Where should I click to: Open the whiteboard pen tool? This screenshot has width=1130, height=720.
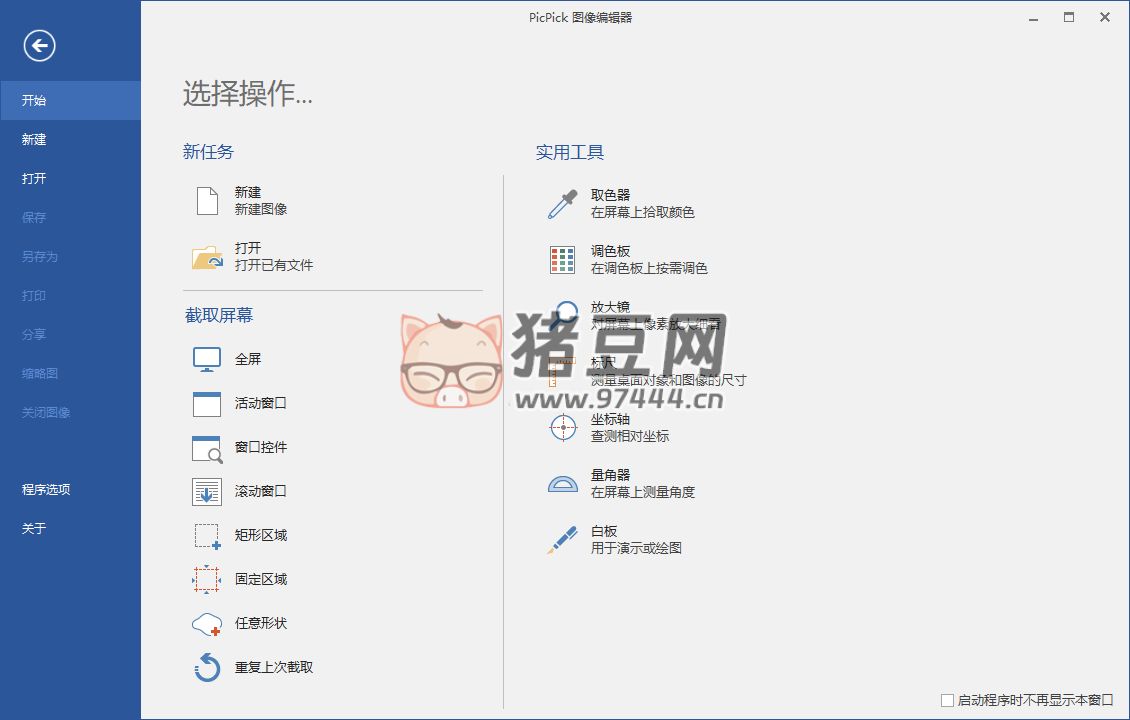click(x=563, y=540)
